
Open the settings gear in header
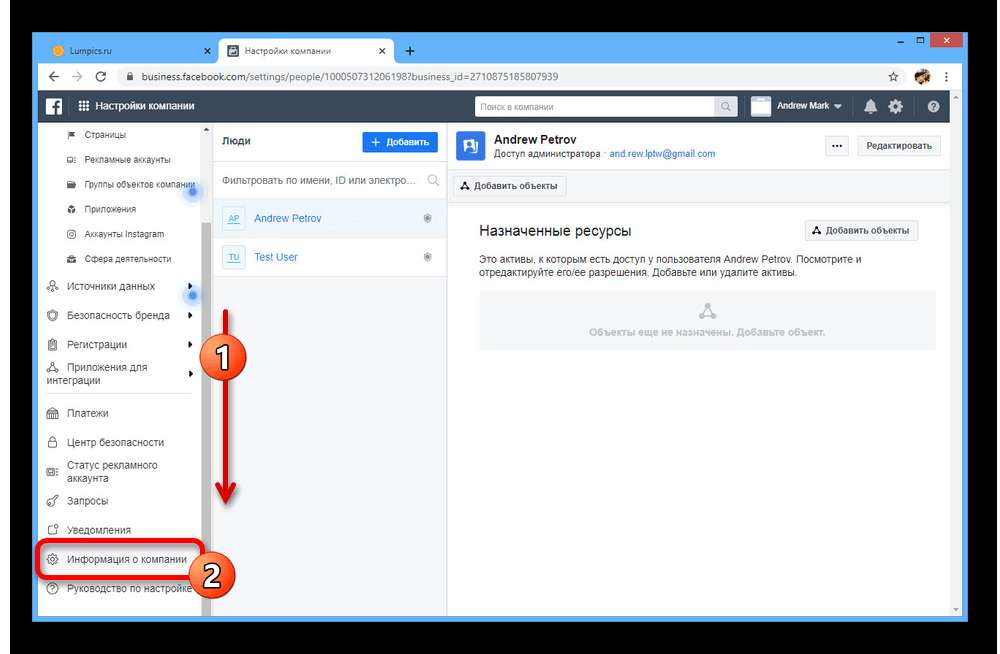(x=895, y=106)
